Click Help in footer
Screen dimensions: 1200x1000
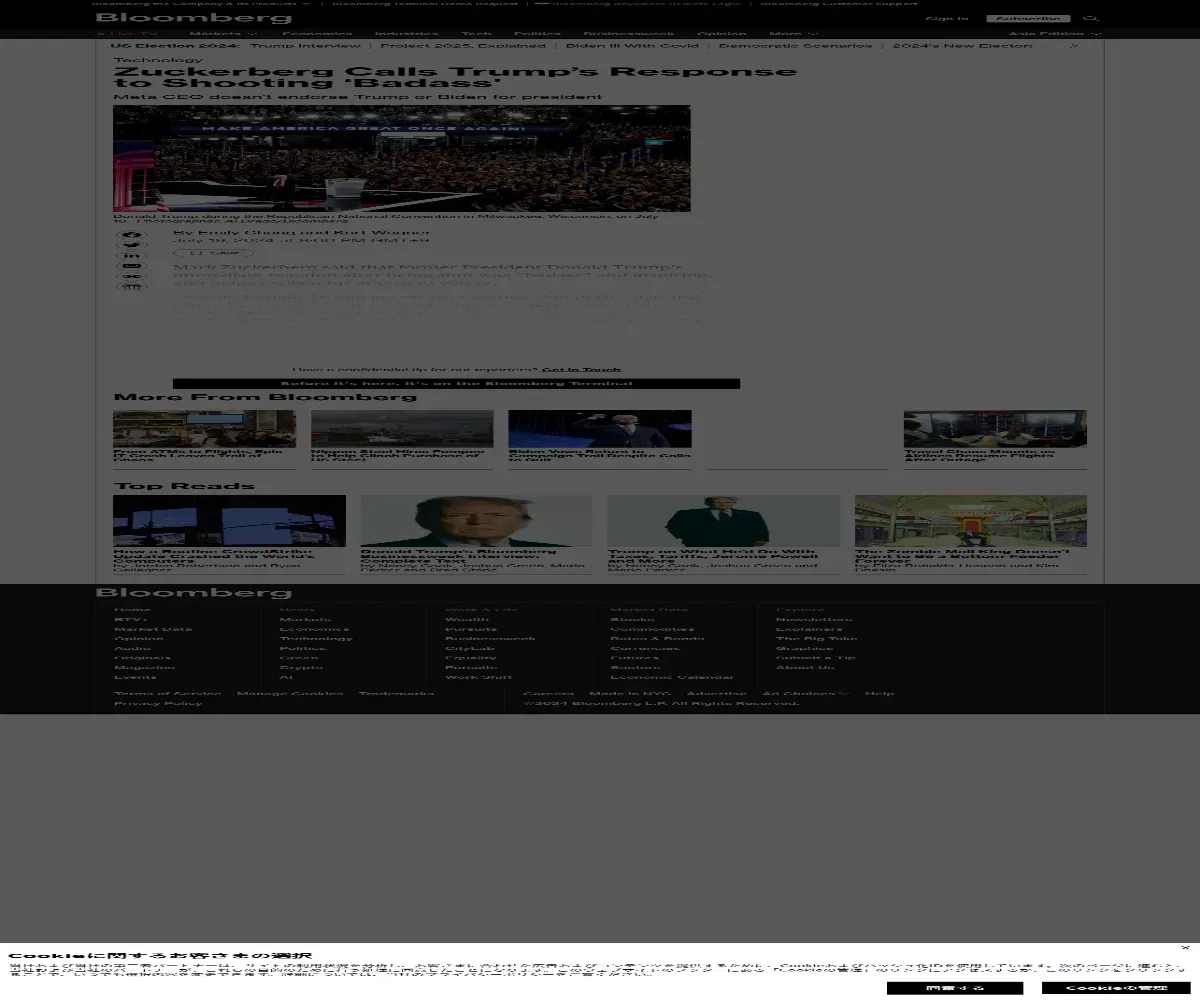coord(880,694)
